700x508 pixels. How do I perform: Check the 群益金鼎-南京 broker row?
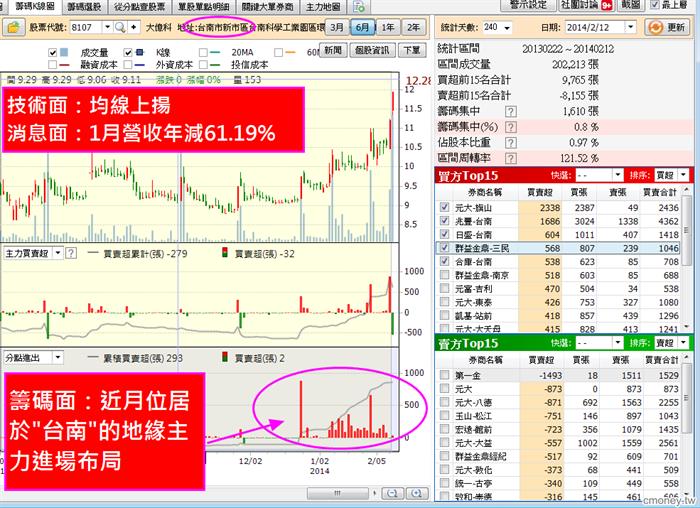coord(444,275)
